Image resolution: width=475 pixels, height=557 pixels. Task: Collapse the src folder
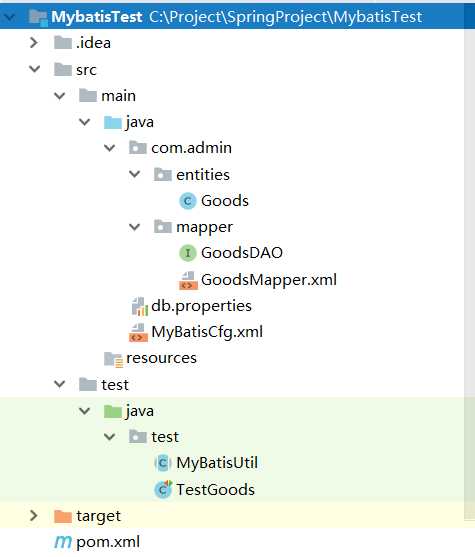pos(34,69)
